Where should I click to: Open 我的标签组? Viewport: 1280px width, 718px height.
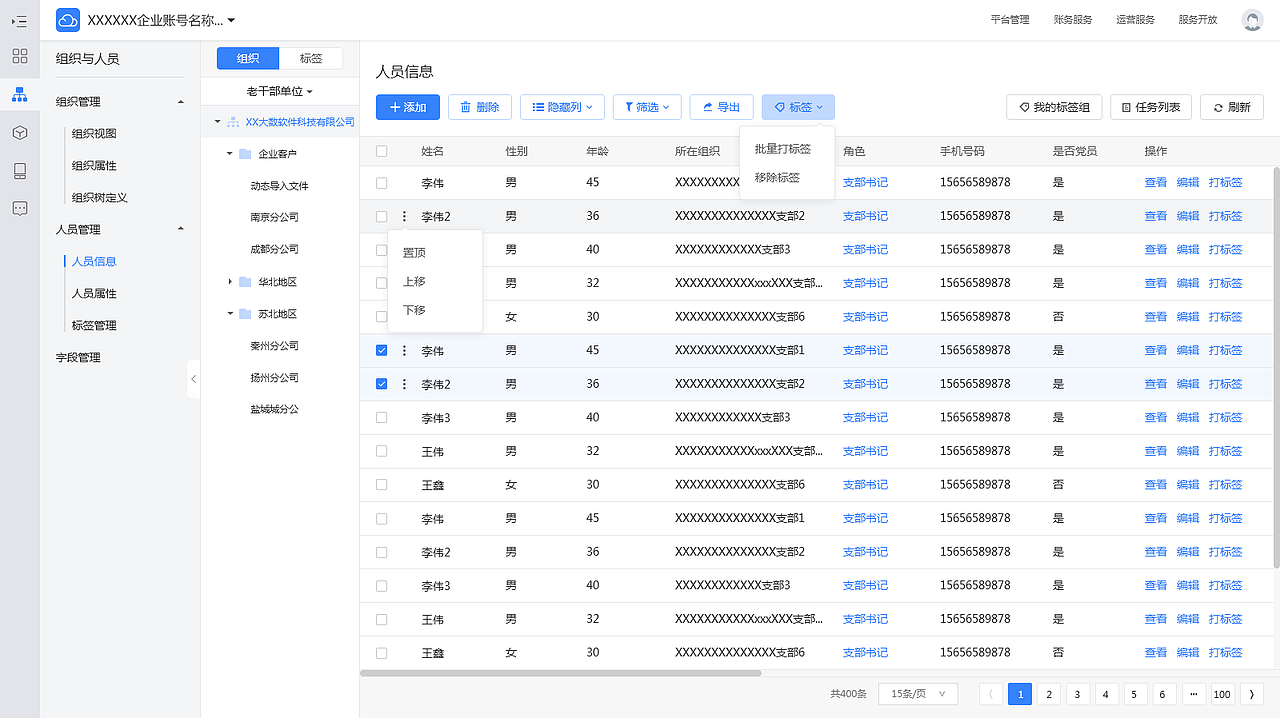click(1054, 107)
